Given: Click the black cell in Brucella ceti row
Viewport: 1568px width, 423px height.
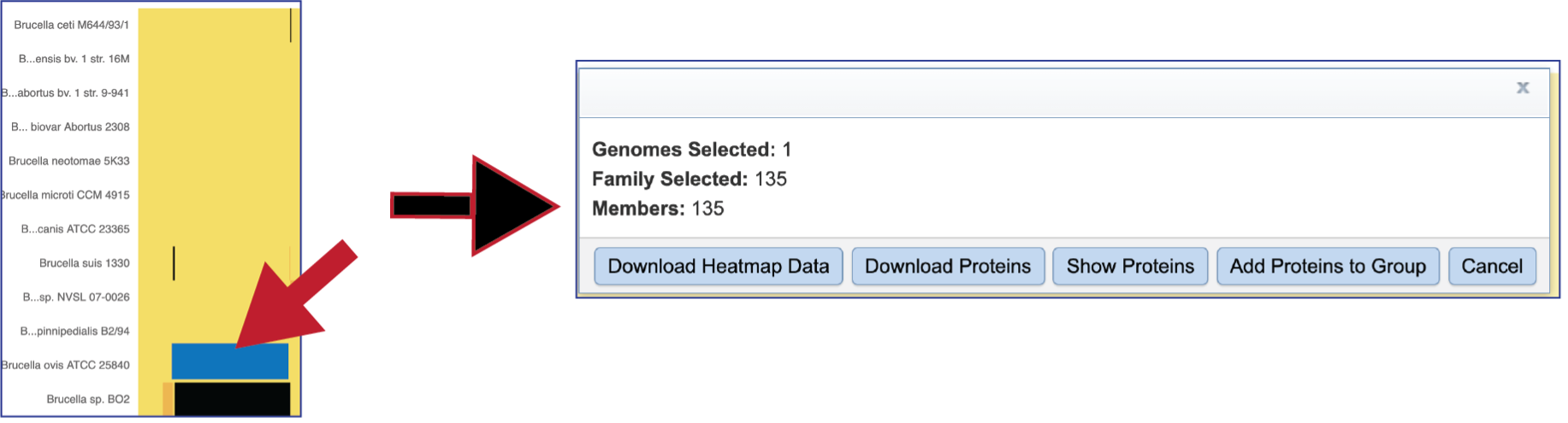Looking at the screenshot, I should coord(291,25).
